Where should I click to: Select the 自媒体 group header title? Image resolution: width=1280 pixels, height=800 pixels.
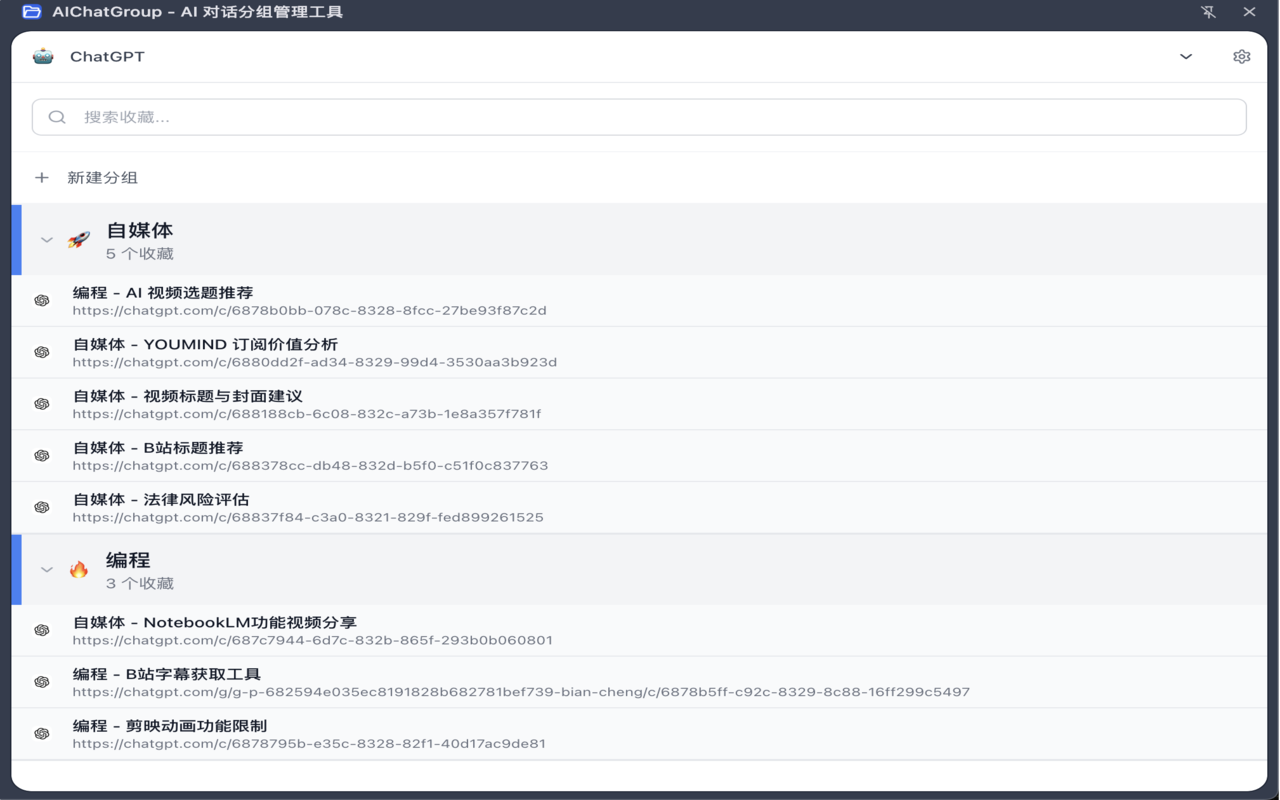[140, 230]
